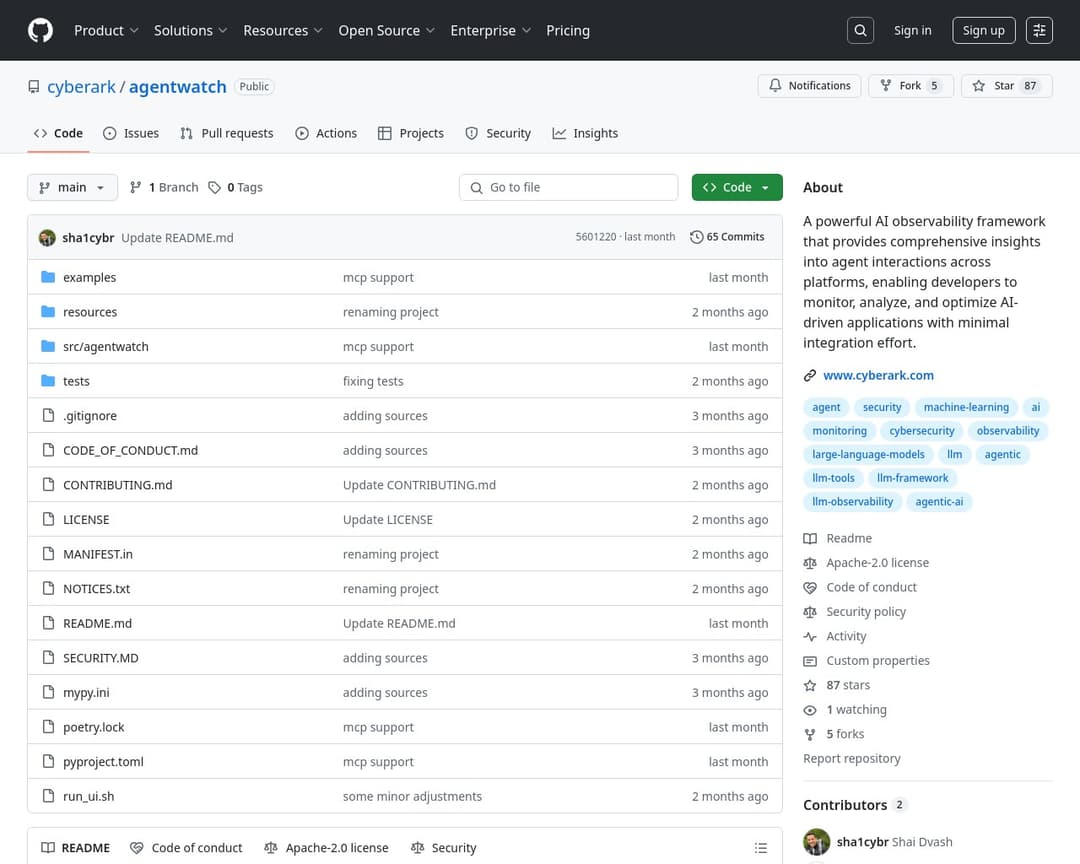Click the agentic-ai topic tag
The image size is (1080, 864).
(939, 502)
